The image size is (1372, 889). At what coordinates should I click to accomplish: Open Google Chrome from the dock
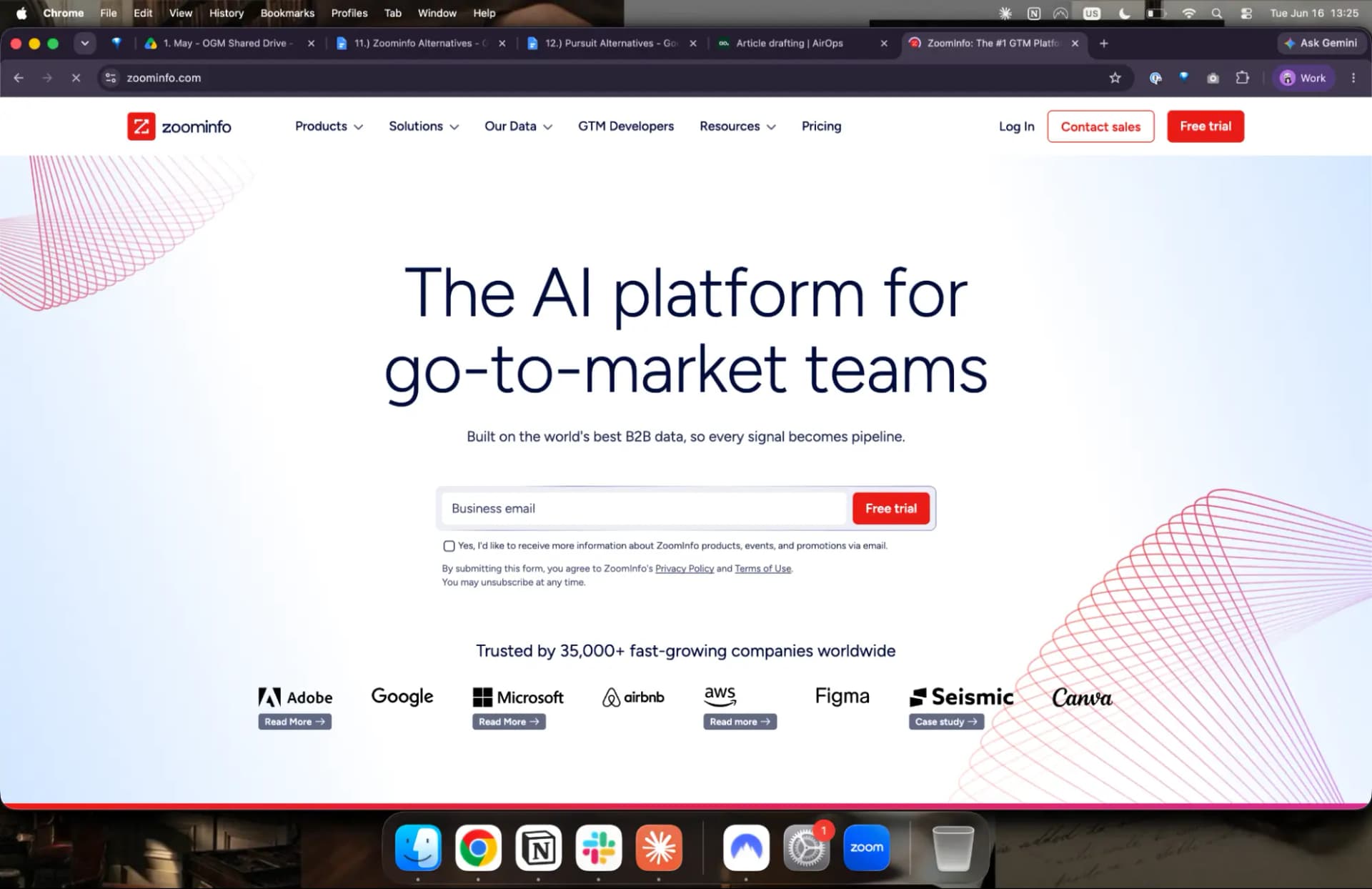(x=478, y=848)
